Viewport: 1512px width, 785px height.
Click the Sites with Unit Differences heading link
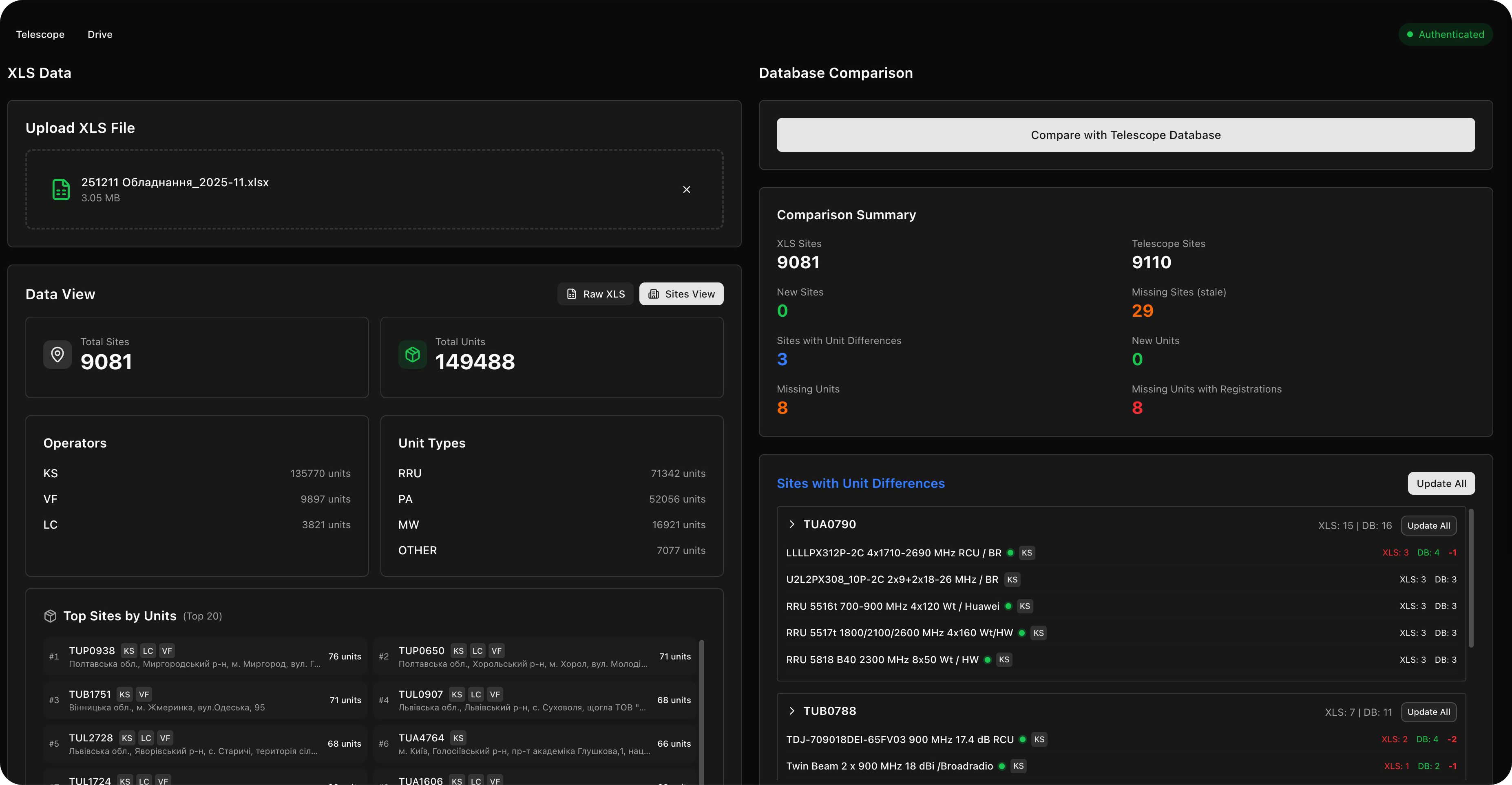(x=860, y=483)
